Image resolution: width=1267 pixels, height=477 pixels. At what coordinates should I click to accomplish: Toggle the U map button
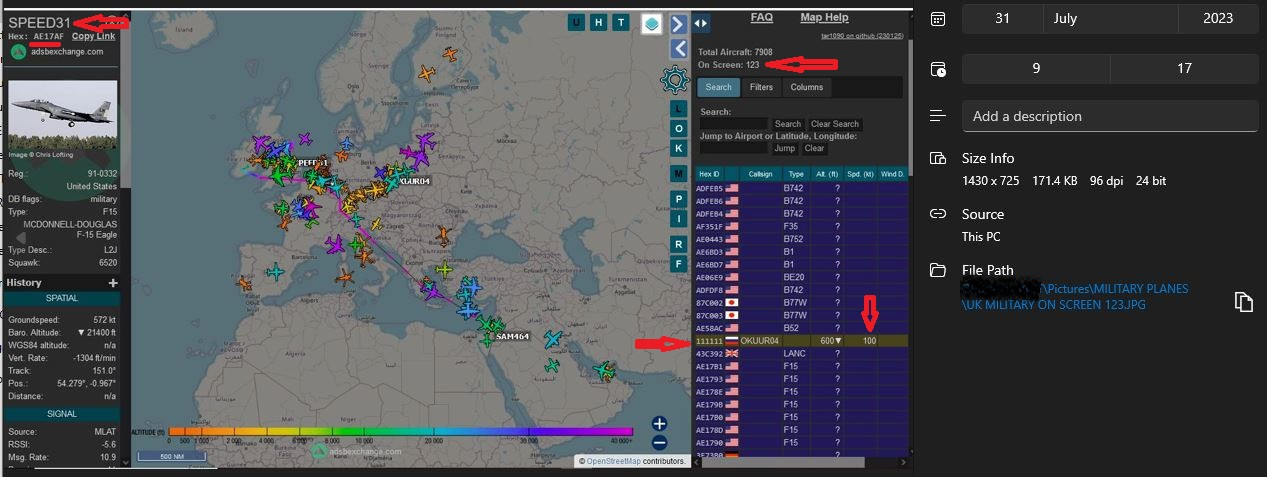pyautogui.click(x=576, y=22)
